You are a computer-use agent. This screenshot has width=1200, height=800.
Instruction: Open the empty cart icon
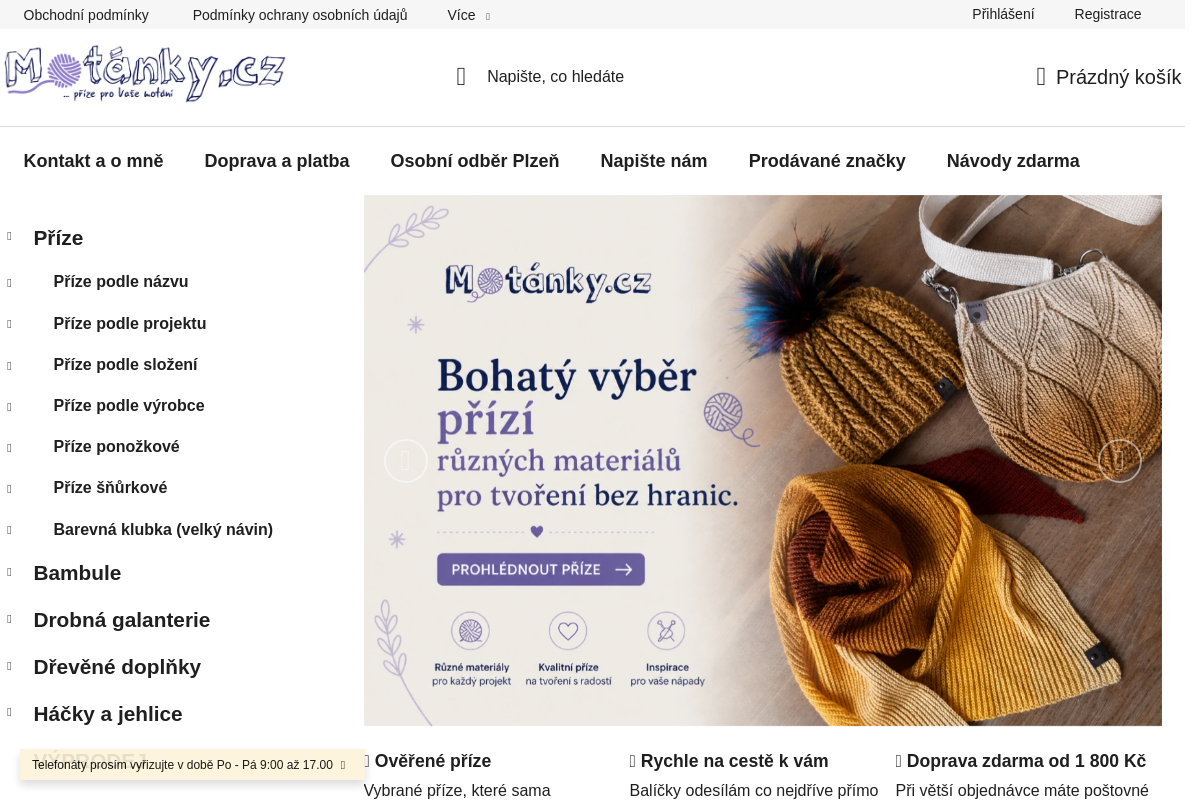(1041, 77)
